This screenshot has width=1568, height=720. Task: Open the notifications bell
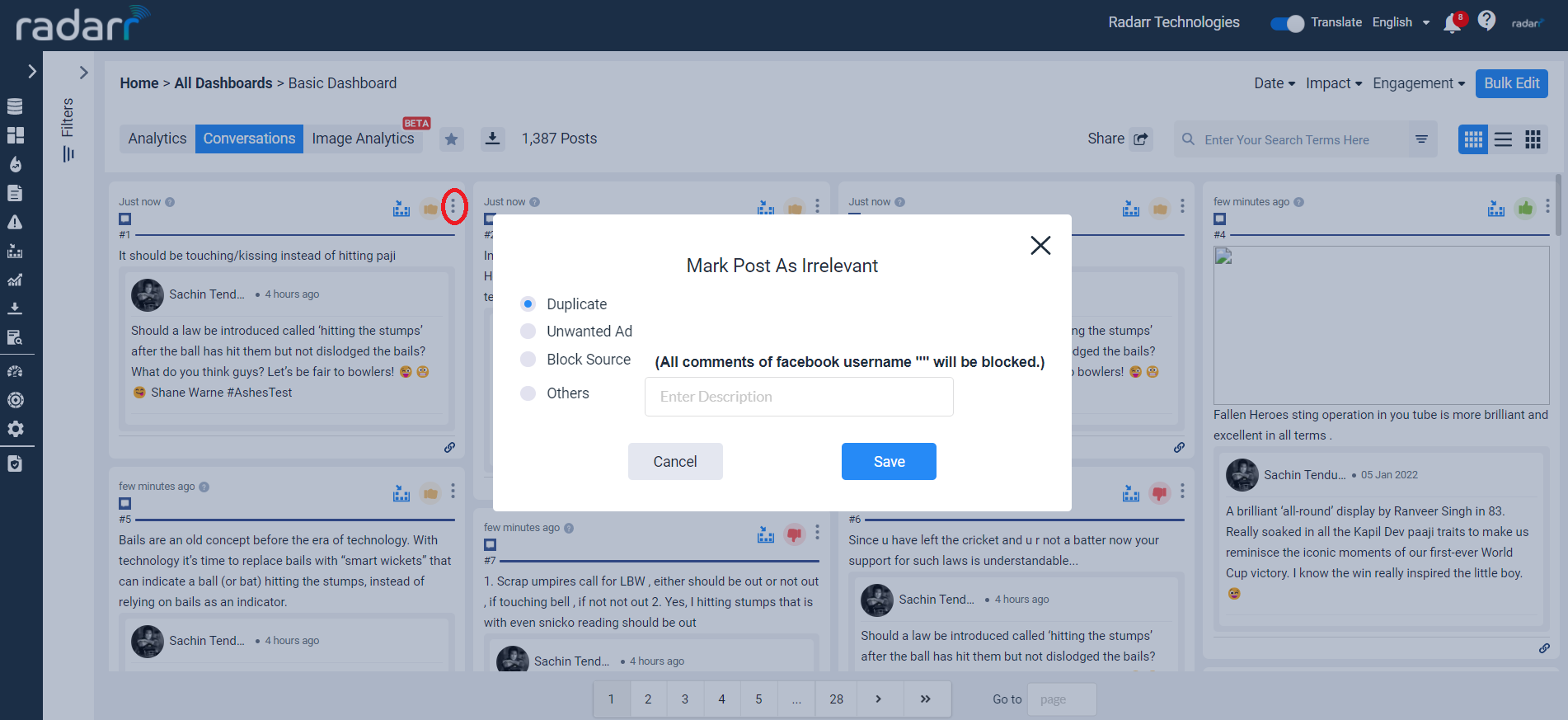tap(1453, 23)
